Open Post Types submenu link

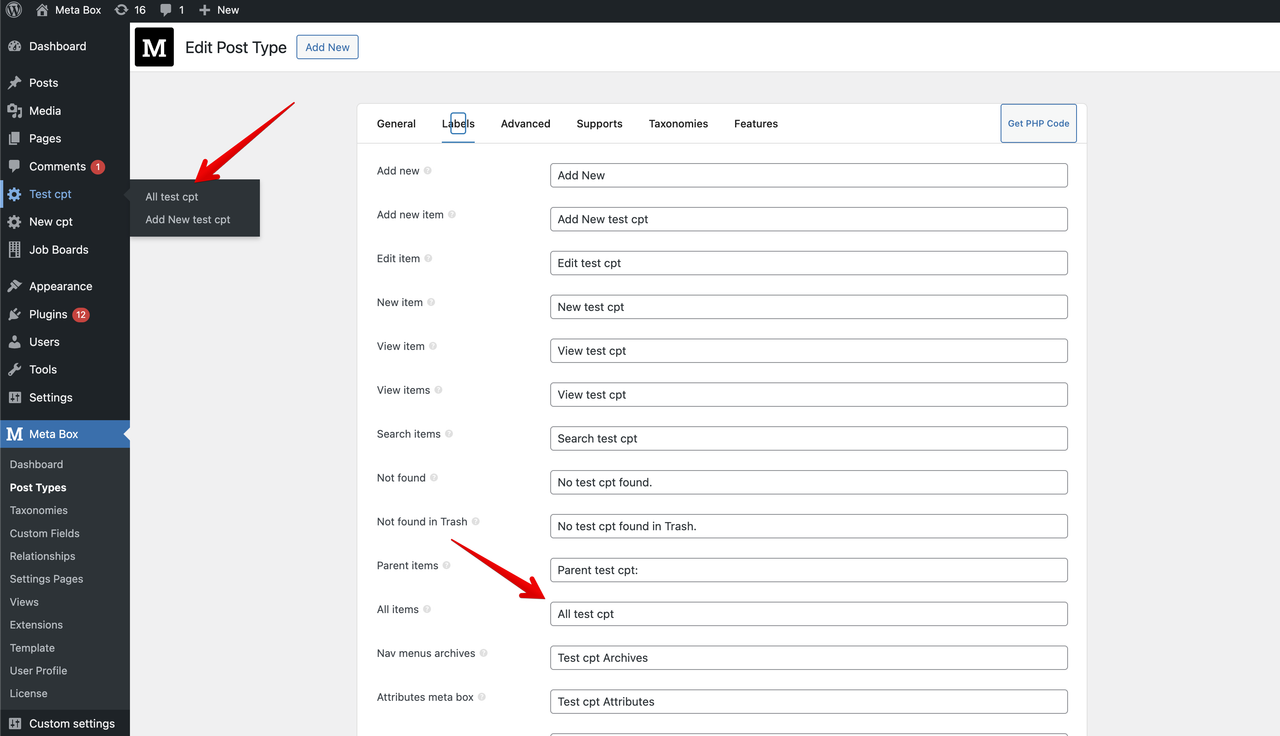coord(38,488)
